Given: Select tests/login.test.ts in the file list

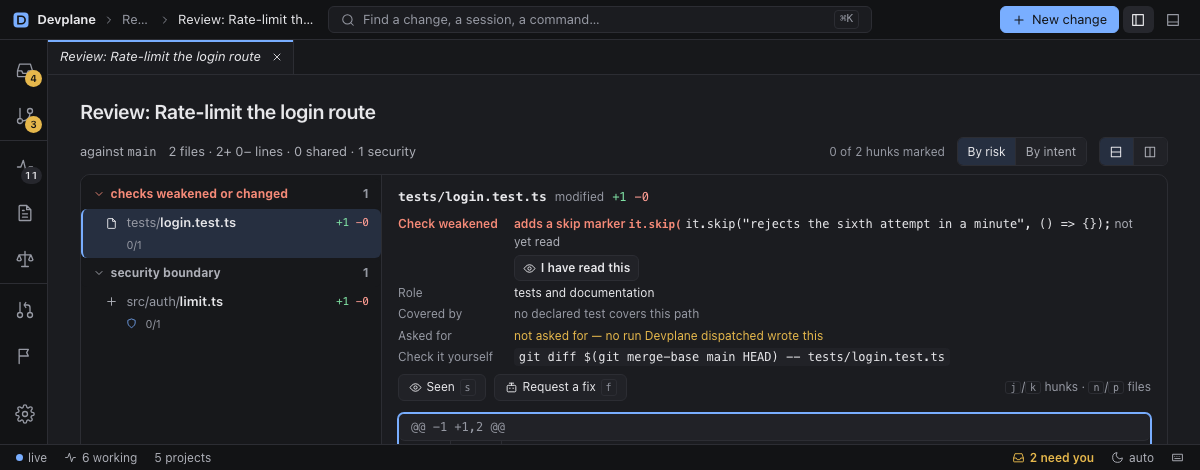Looking at the screenshot, I should tap(231, 233).
